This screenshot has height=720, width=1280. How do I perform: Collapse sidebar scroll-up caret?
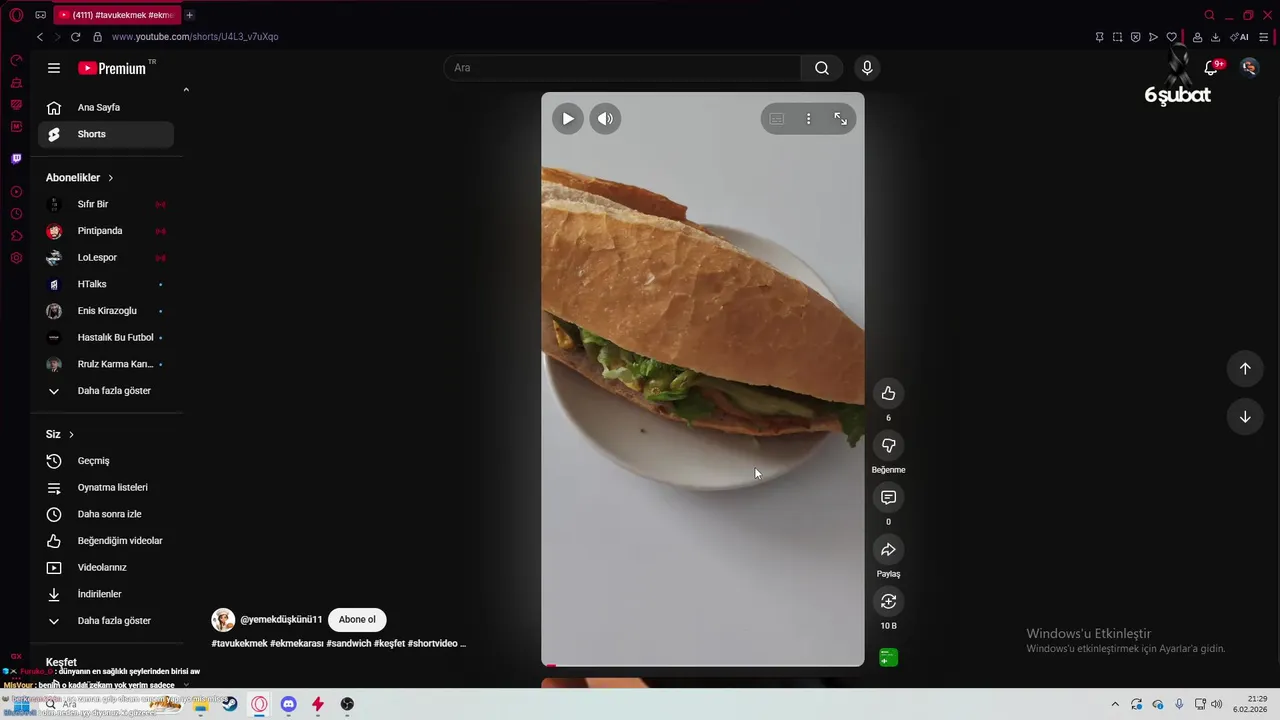click(186, 90)
